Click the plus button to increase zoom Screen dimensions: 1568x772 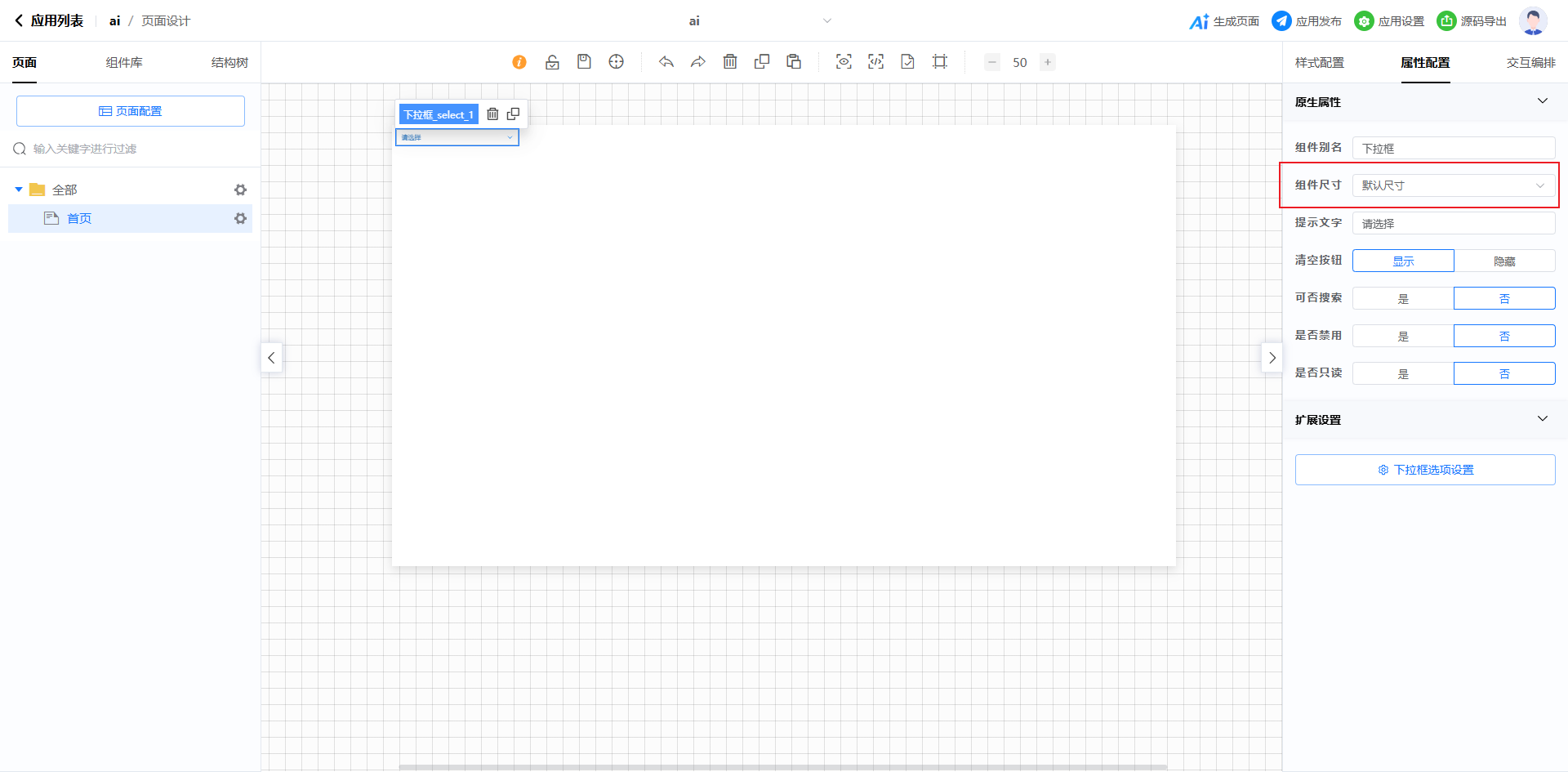1047,62
